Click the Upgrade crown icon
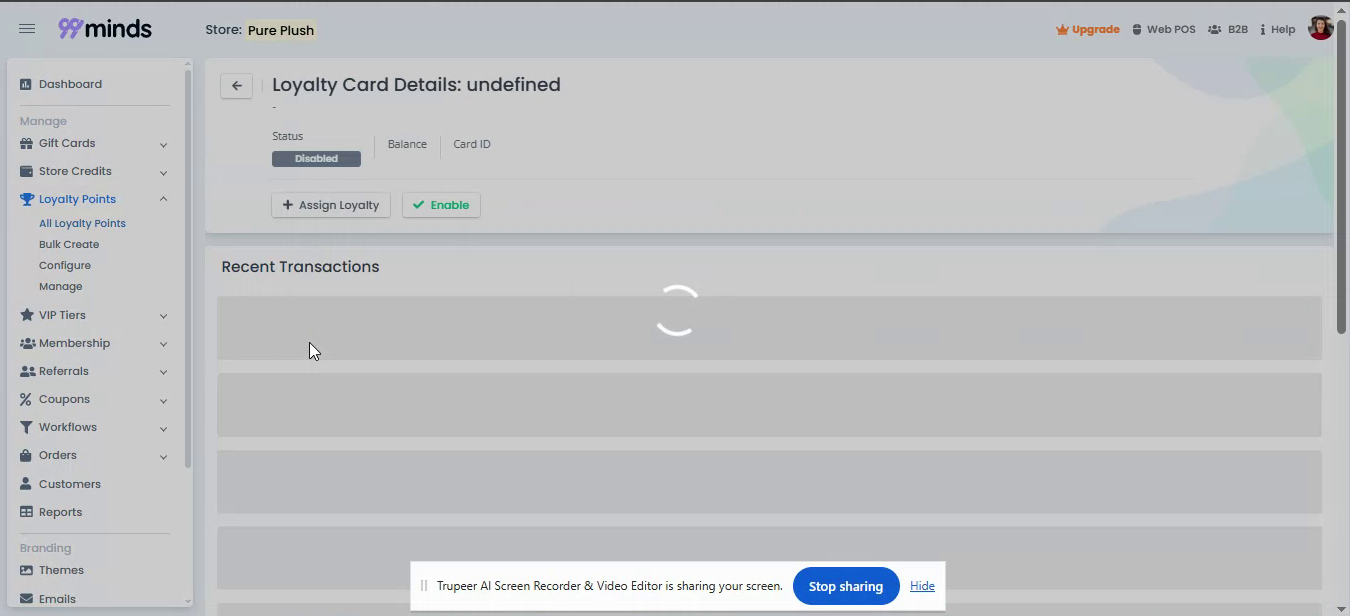 [x=1062, y=29]
